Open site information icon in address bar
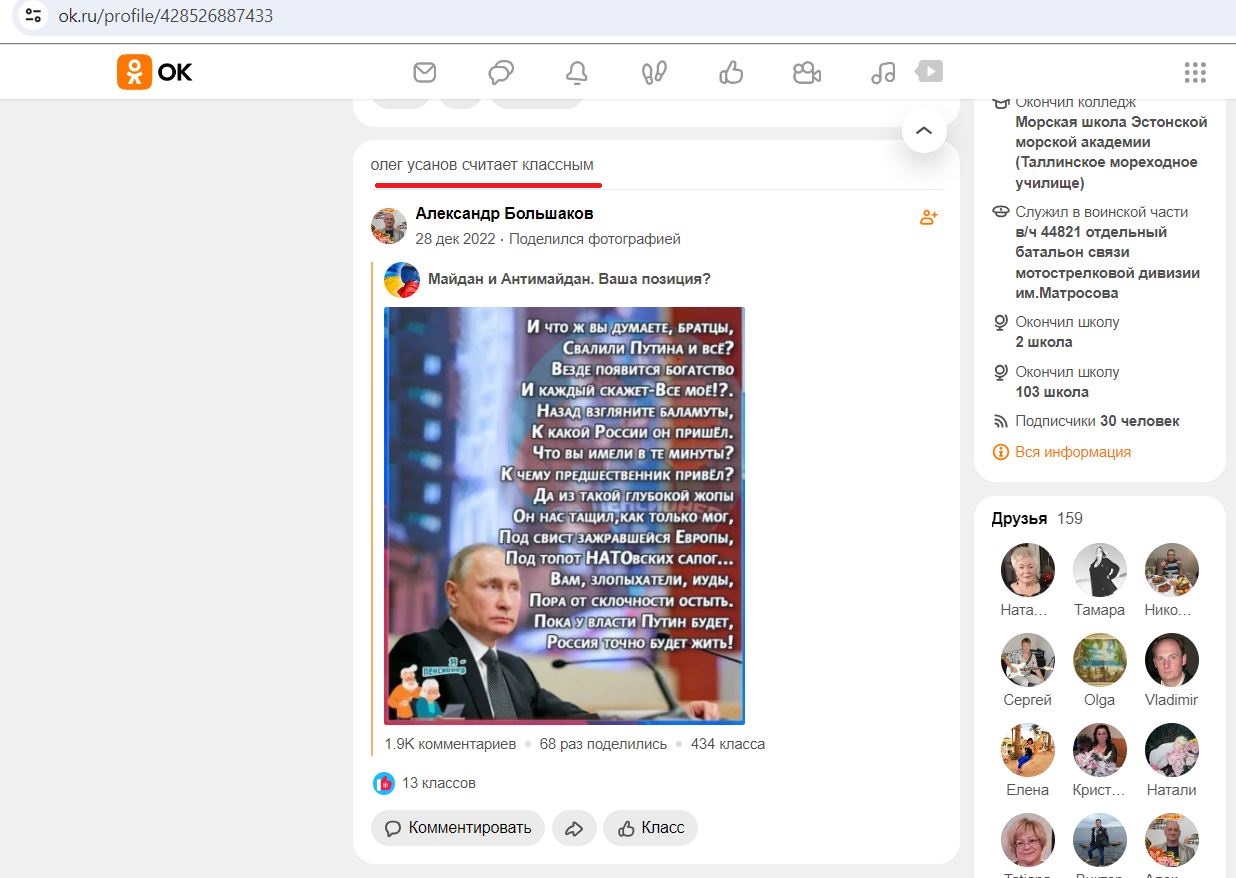Viewport: 1236px width, 878px height. [x=34, y=16]
